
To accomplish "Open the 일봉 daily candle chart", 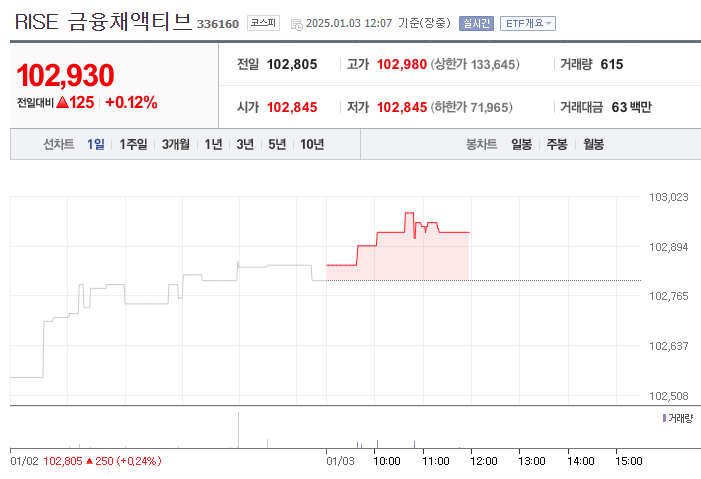I will 521,144.
